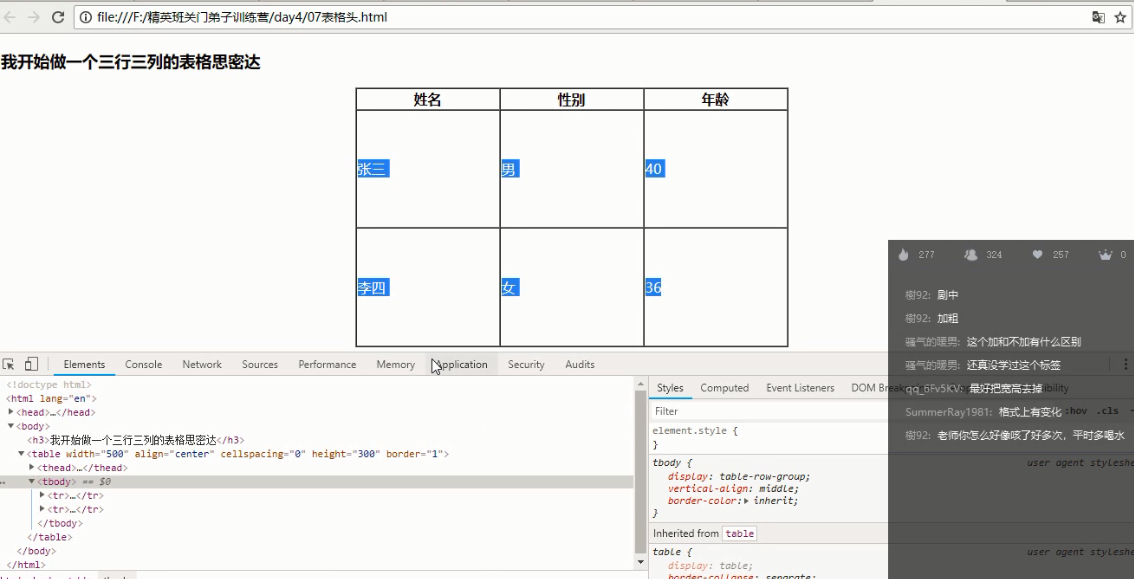Activate the DevTools inspect element picker
This screenshot has height=579, width=1134.
pyautogui.click(x=9, y=364)
